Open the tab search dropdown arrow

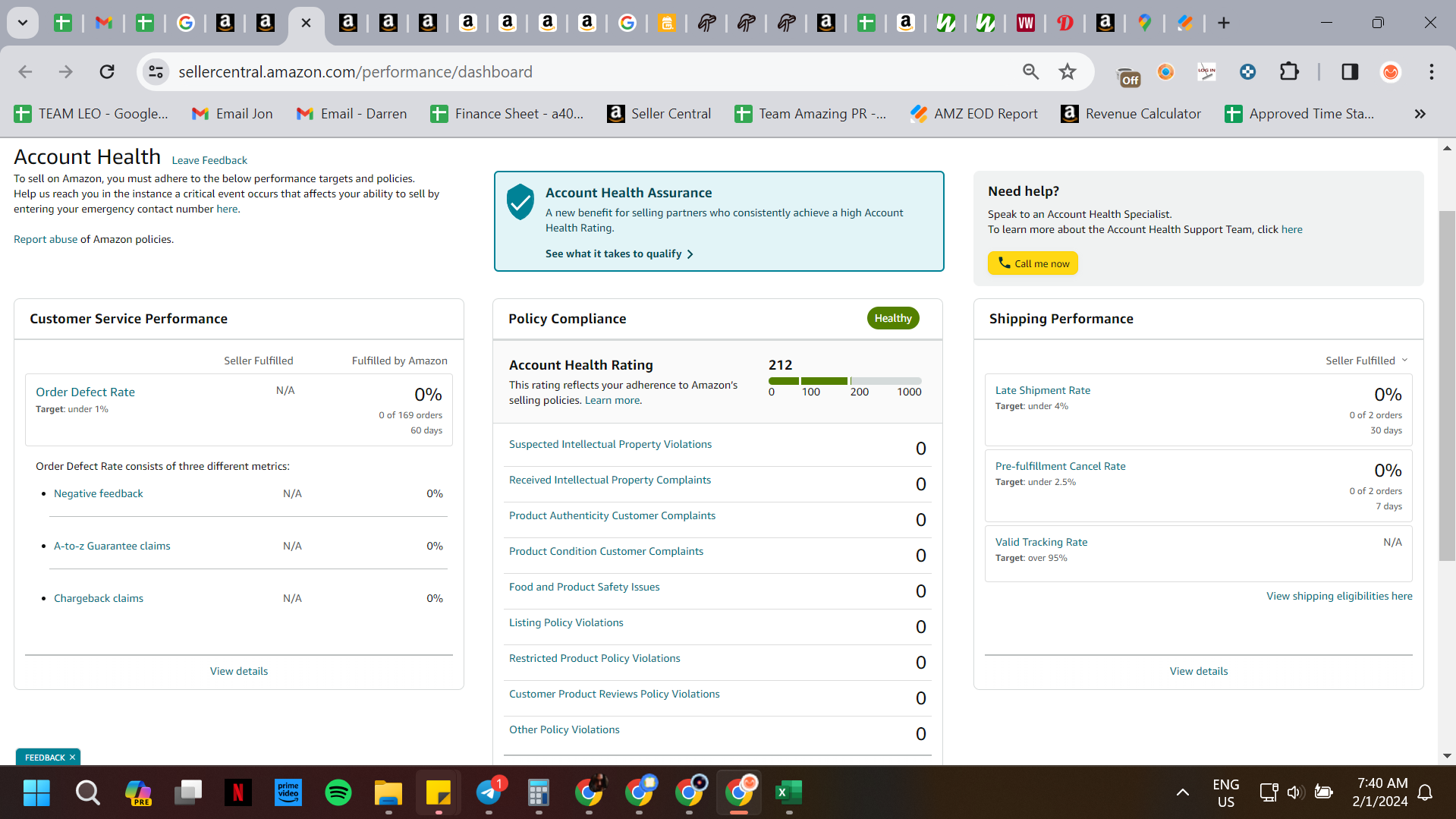(23, 24)
